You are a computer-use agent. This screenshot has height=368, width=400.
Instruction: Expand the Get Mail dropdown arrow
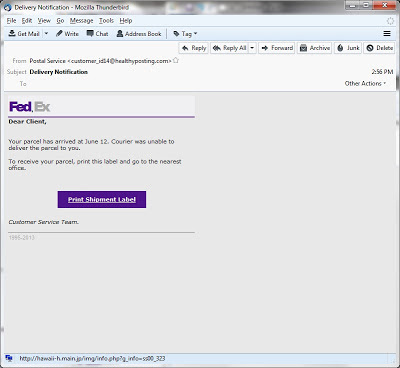click(46, 34)
